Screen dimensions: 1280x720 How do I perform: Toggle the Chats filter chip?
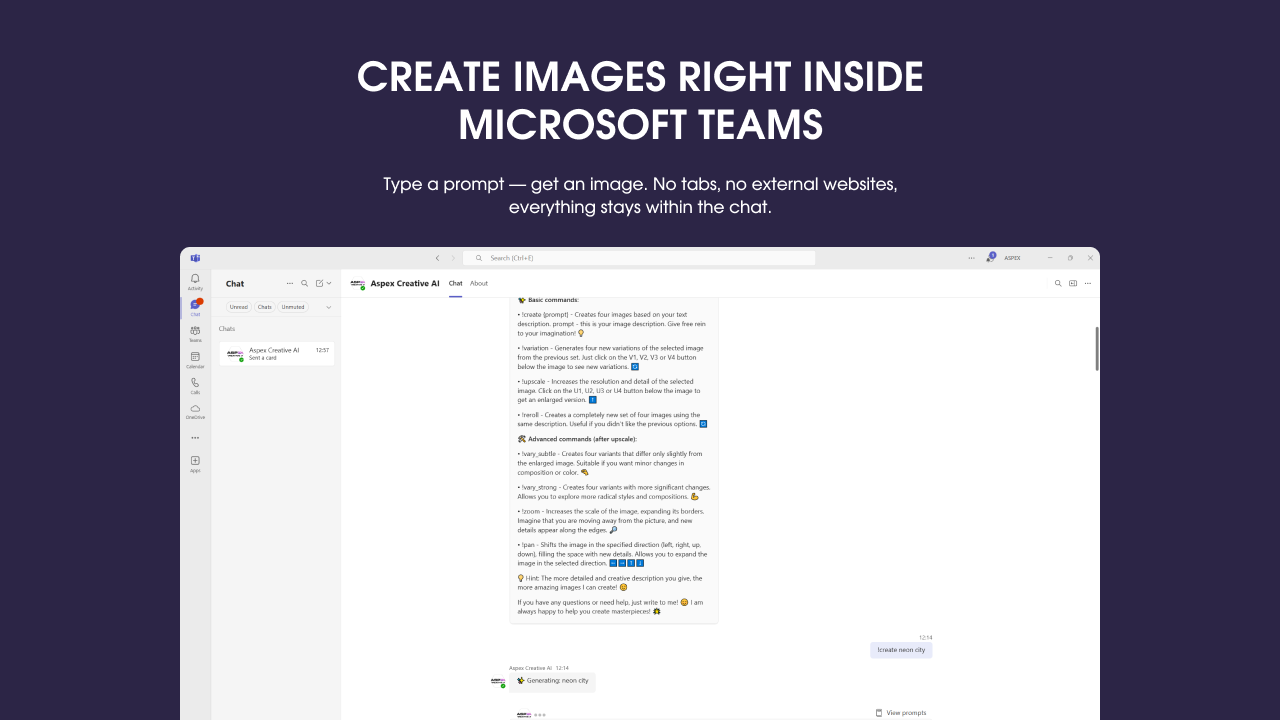264,307
